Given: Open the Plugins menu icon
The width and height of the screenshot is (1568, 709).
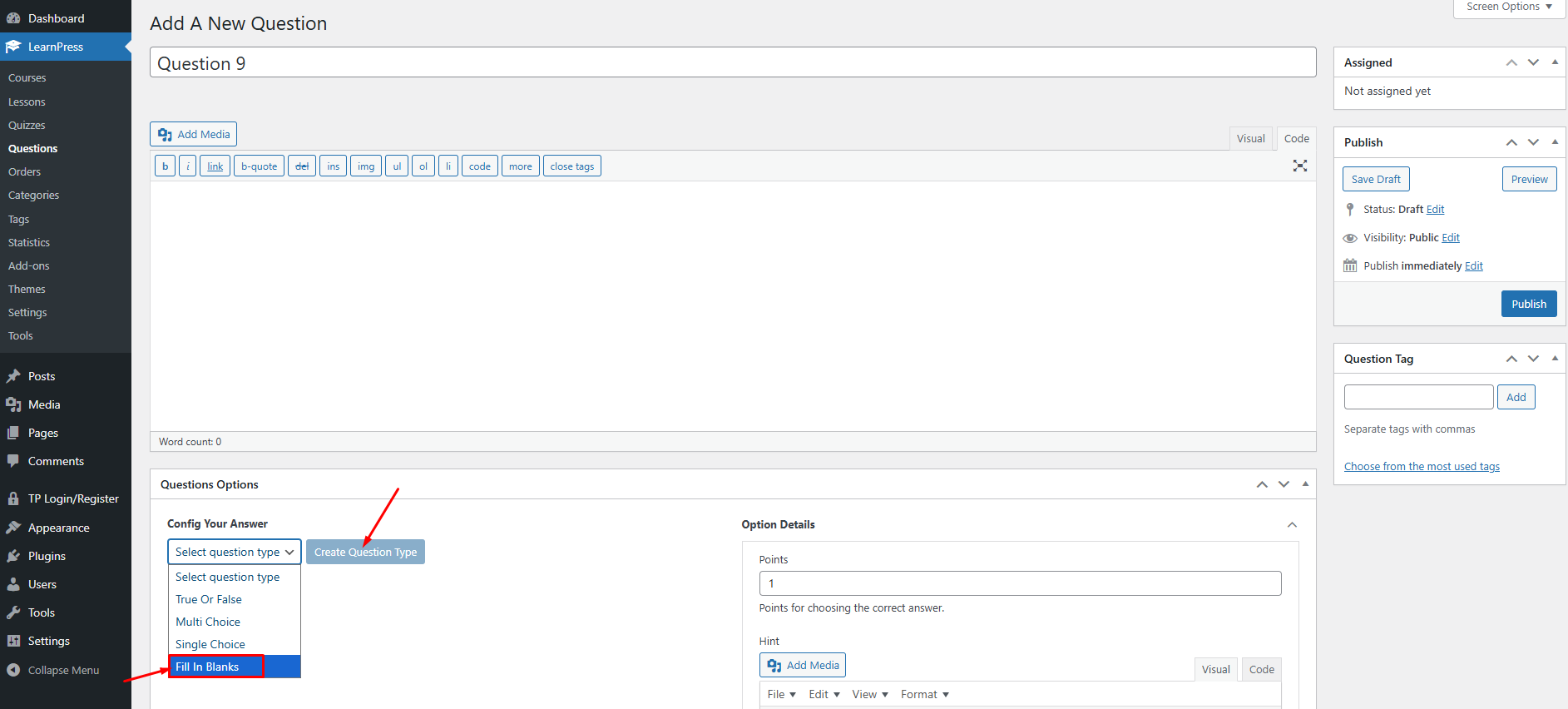Looking at the screenshot, I should (13, 556).
